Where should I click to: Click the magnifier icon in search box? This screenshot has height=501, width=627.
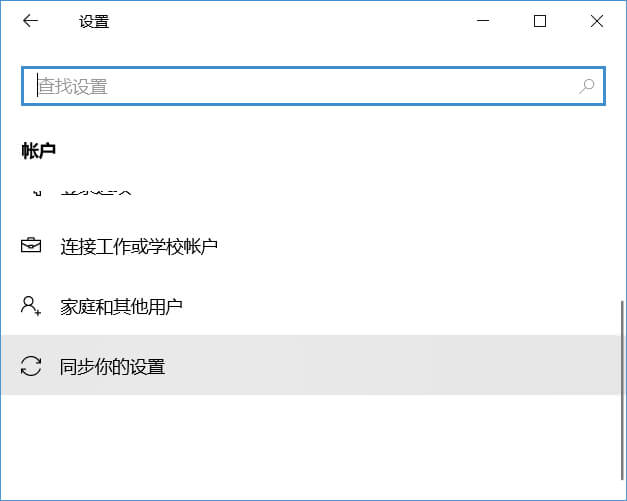(x=587, y=86)
